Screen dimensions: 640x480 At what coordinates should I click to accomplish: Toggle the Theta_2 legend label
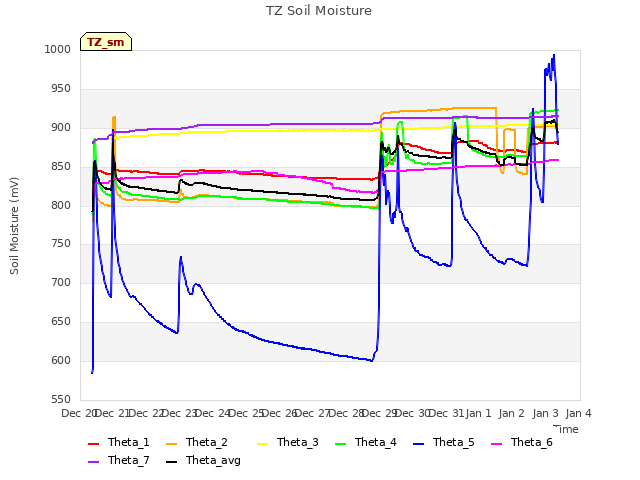[x=207, y=442]
